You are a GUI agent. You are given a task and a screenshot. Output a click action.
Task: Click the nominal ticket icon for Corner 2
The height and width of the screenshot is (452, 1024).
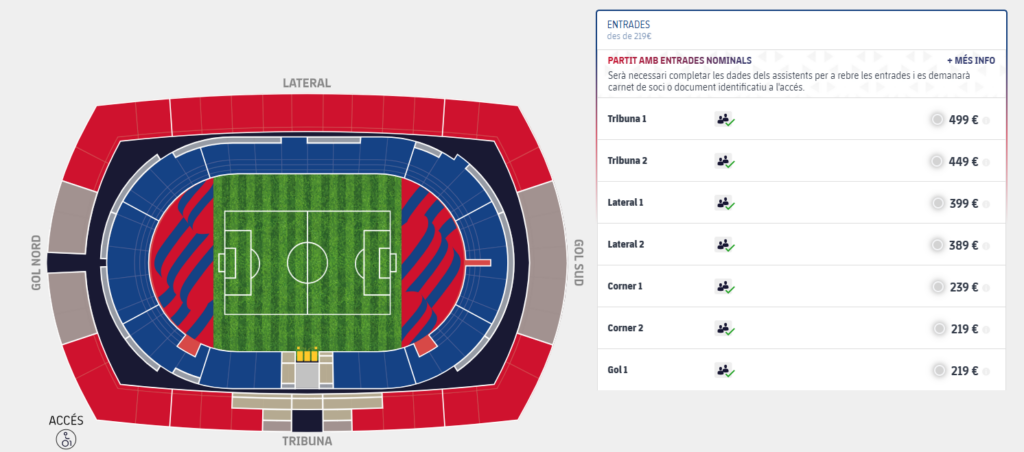[x=724, y=329]
